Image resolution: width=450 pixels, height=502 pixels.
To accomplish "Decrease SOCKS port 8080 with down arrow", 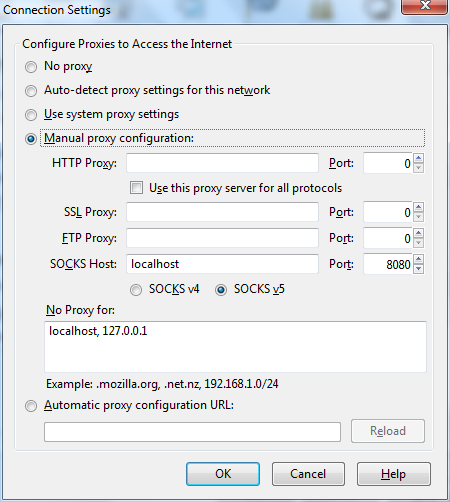I will 419,269.
